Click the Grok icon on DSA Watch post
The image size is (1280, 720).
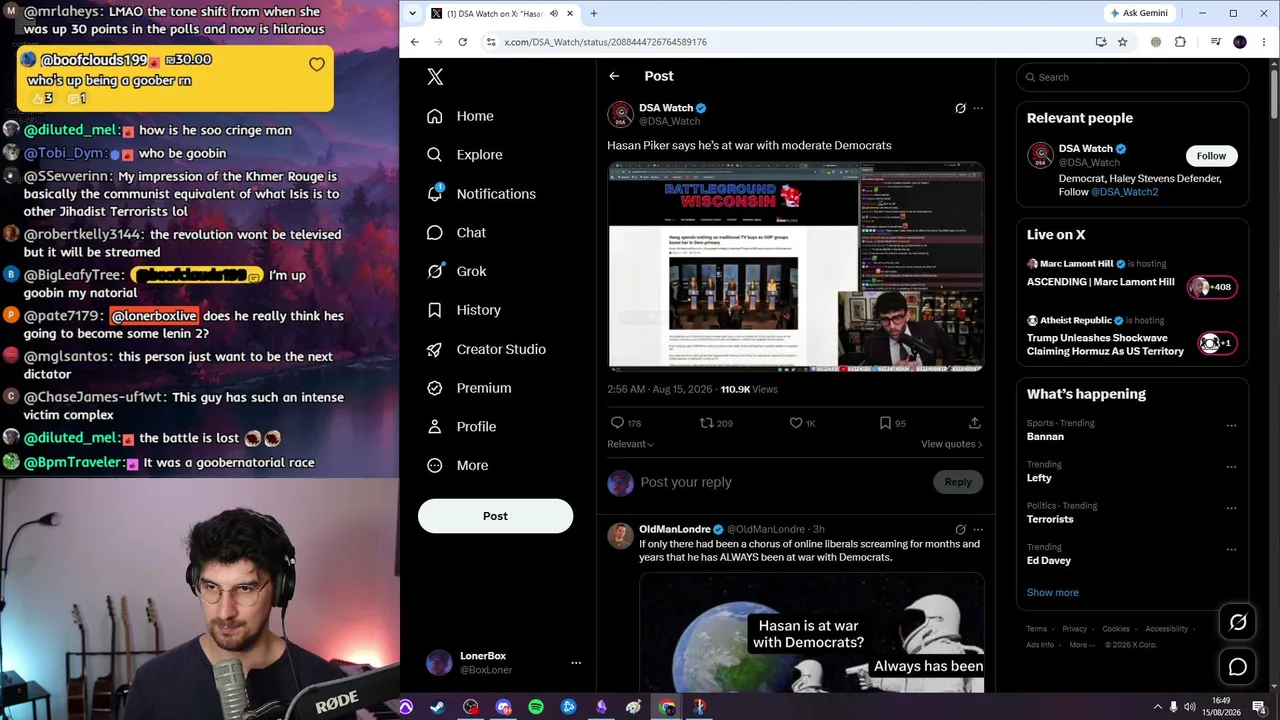(x=960, y=108)
